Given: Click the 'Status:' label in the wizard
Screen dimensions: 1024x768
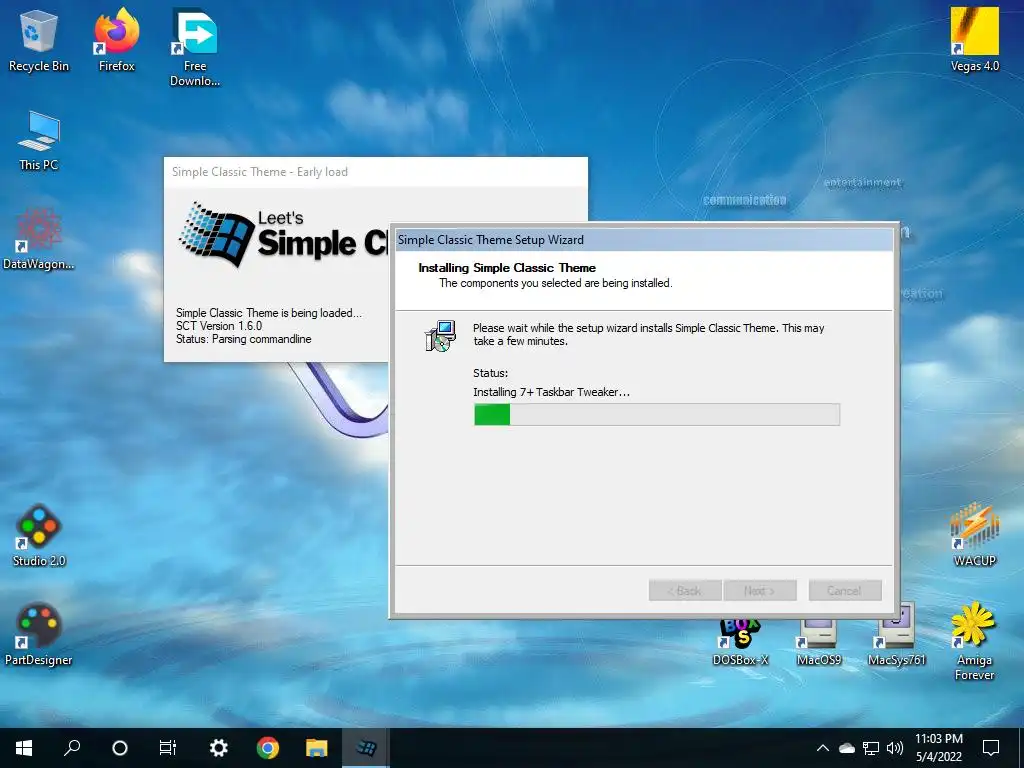Looking at the screenshot, I should (x=490, y=373).
